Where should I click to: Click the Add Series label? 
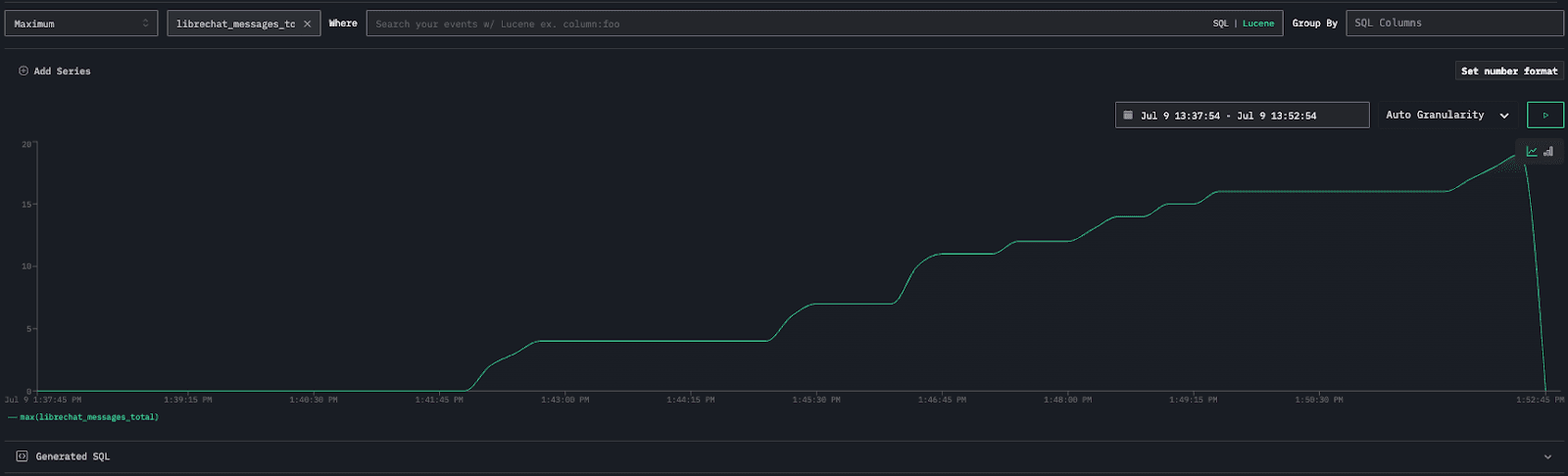[x=62, y=71]
